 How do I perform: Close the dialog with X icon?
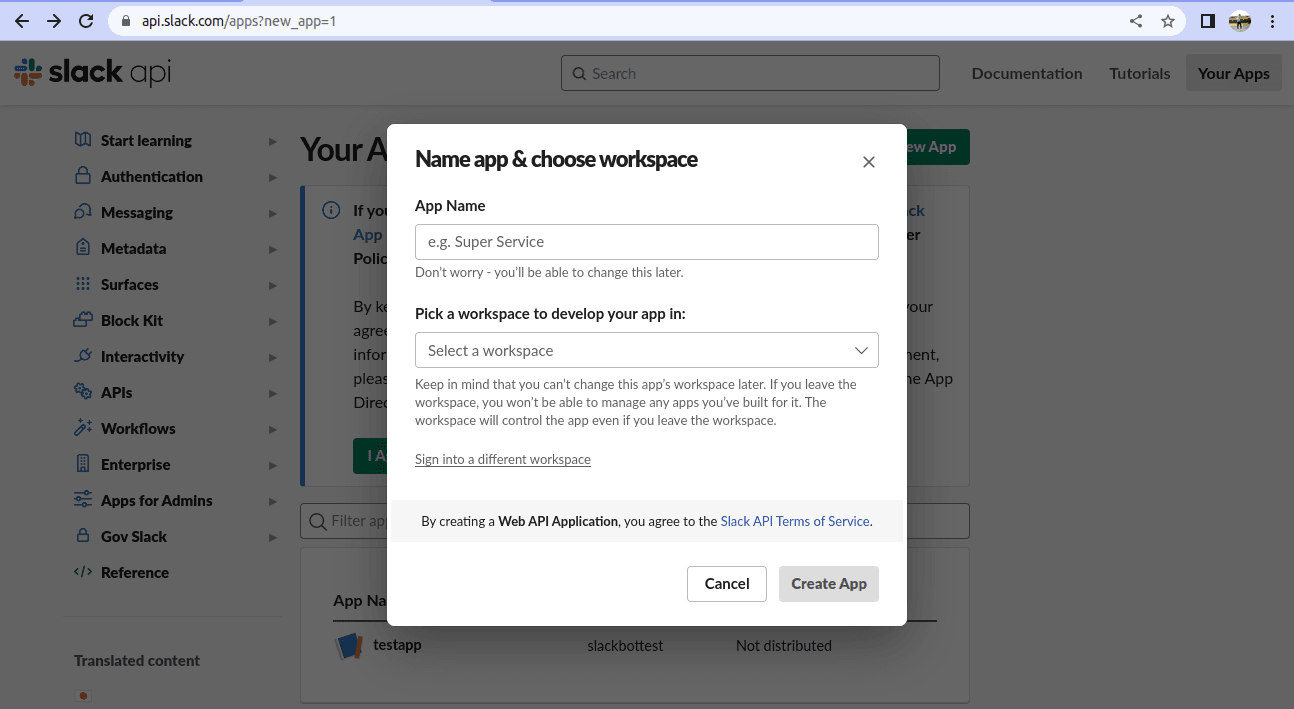(x=868, y=162)
